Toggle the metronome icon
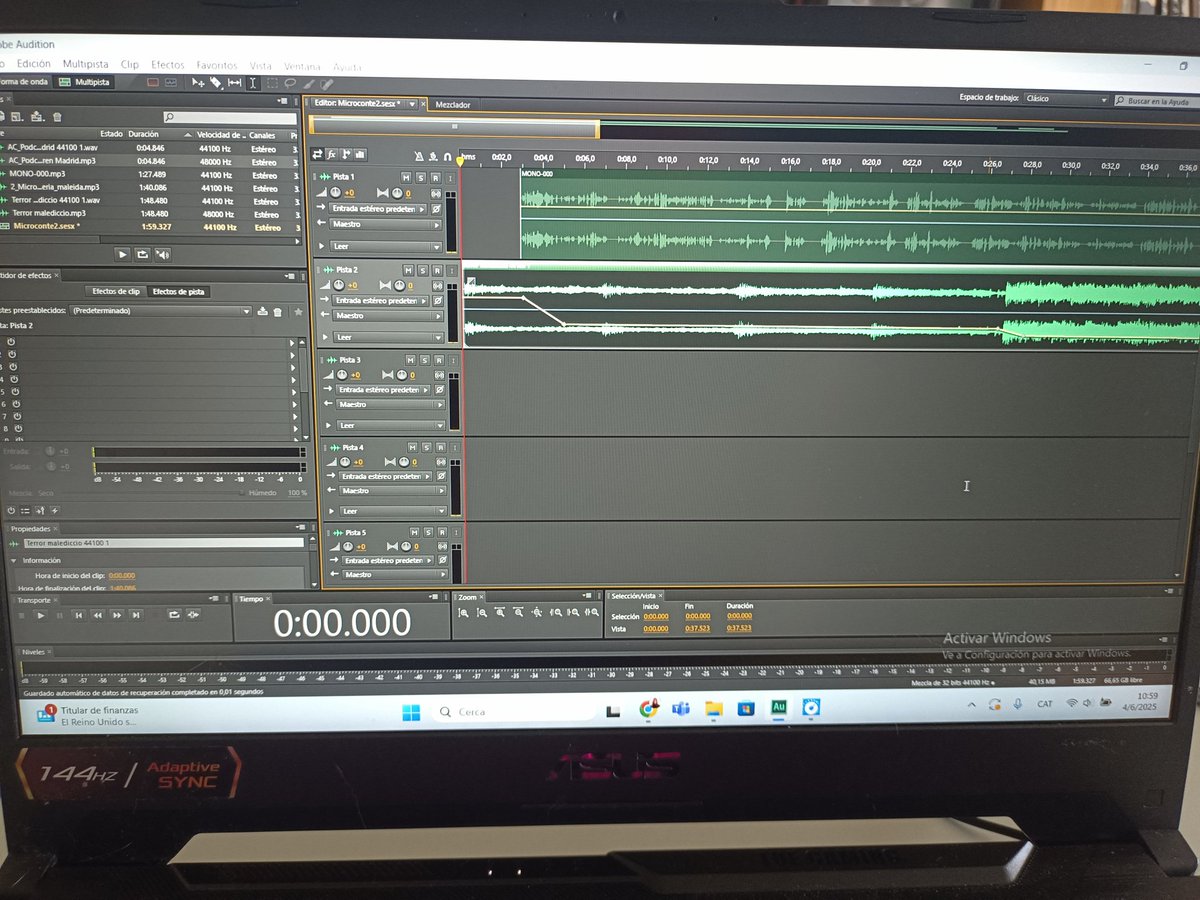Screen dimensions: 1200x900 point(421,155)
